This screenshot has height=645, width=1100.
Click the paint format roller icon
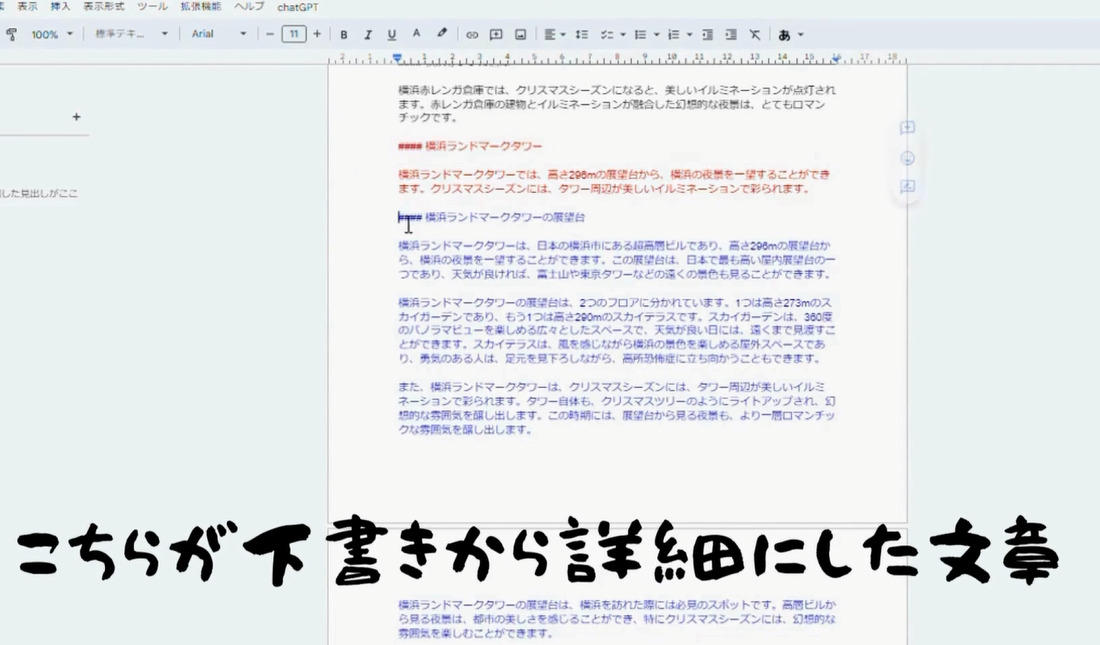click(x=11, y=34)
